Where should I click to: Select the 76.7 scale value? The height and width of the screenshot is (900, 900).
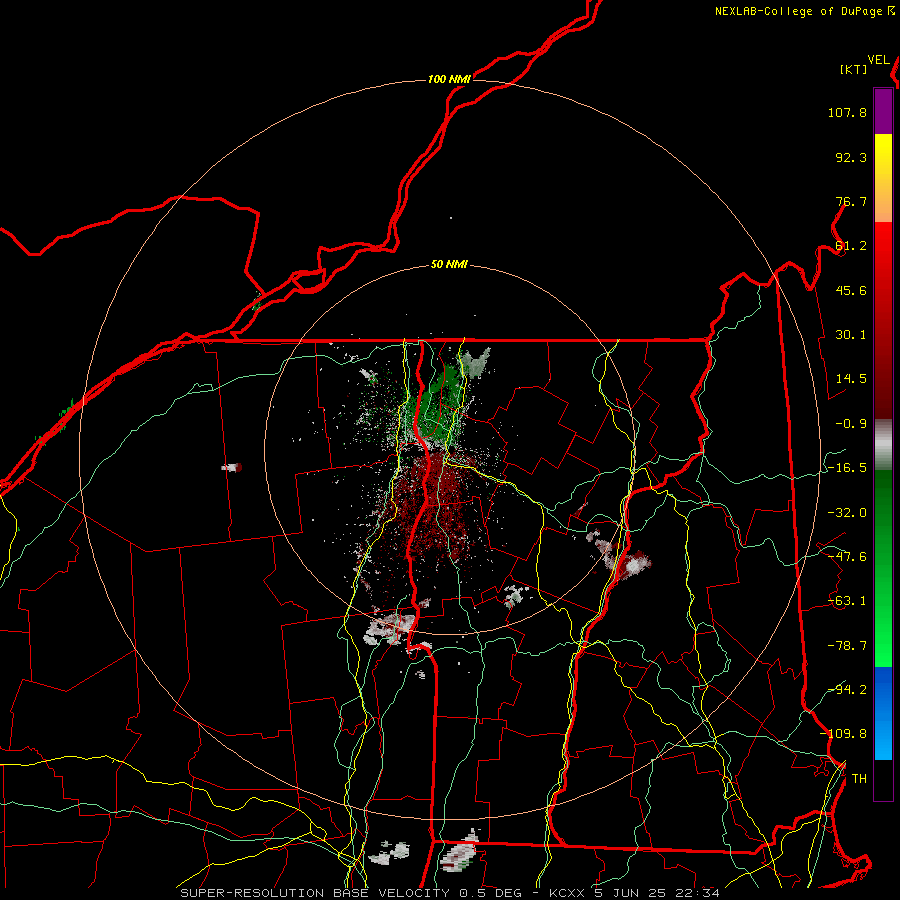pyautogui.click(x=851, y=201)
